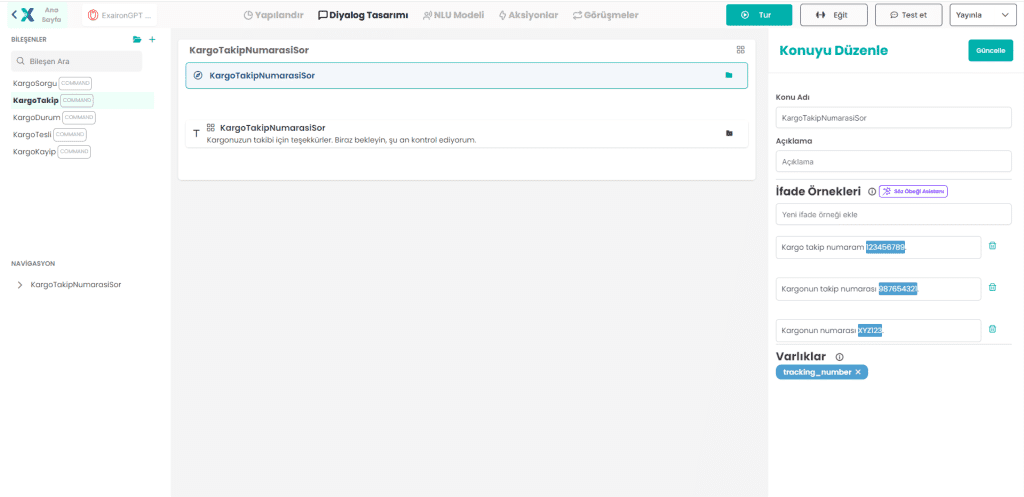
Task: Remove the tracking_number entity tag
Action: pos(858,372)
